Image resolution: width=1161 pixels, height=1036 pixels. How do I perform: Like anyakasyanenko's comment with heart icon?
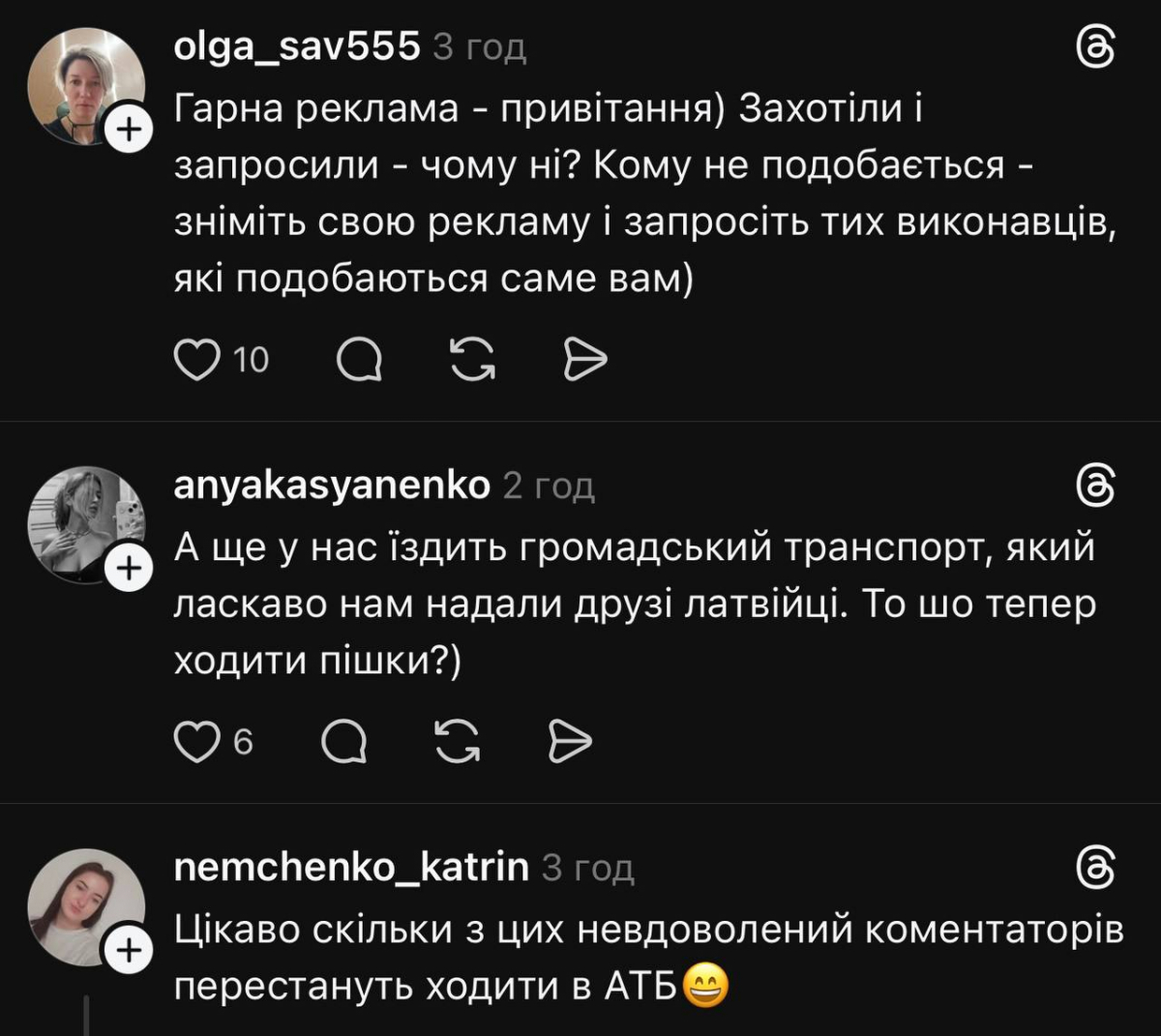click(196, 742)
